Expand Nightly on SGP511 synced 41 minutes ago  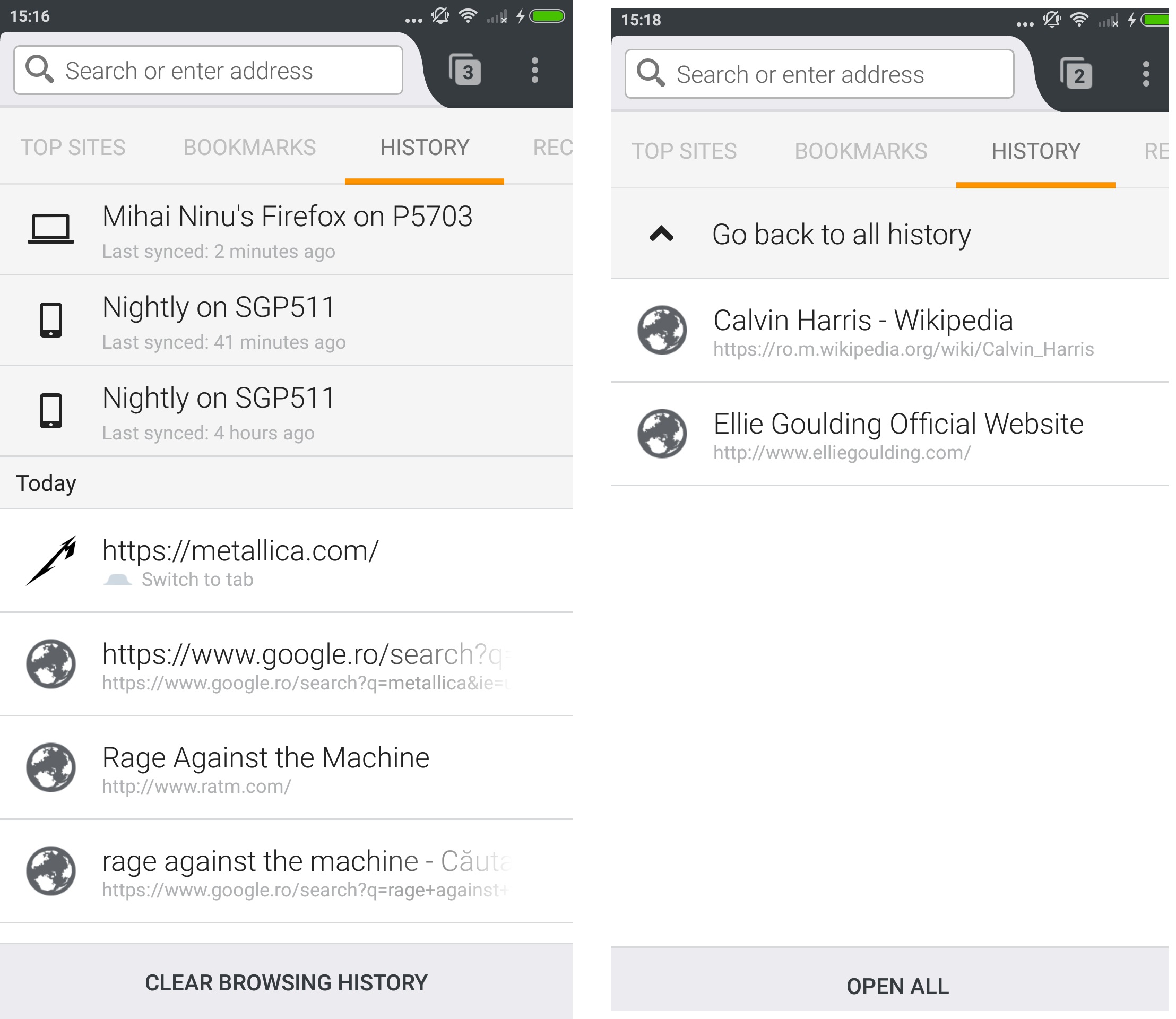[x=287, y=320]
